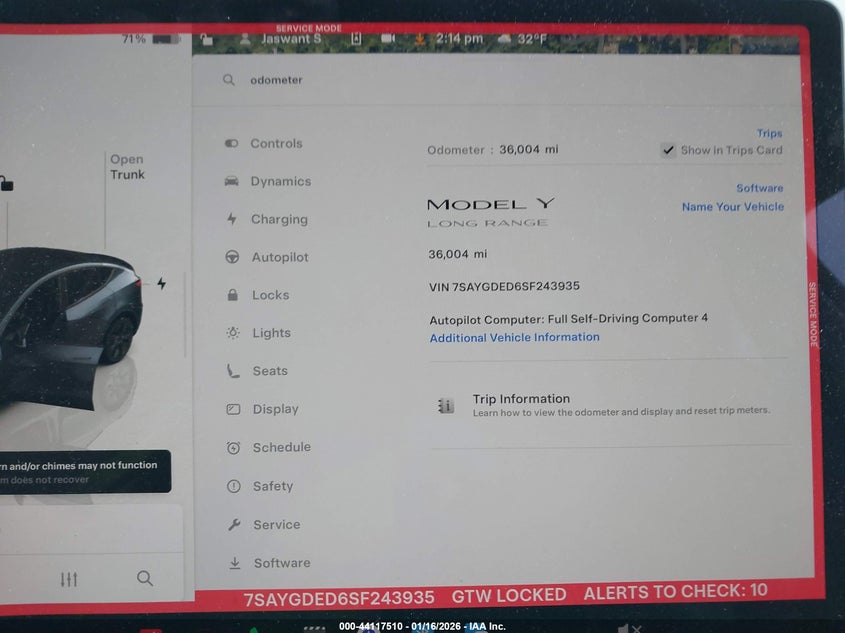Click the odometer search field
This screenshot has height=633, width=845.
click(496, 80)
